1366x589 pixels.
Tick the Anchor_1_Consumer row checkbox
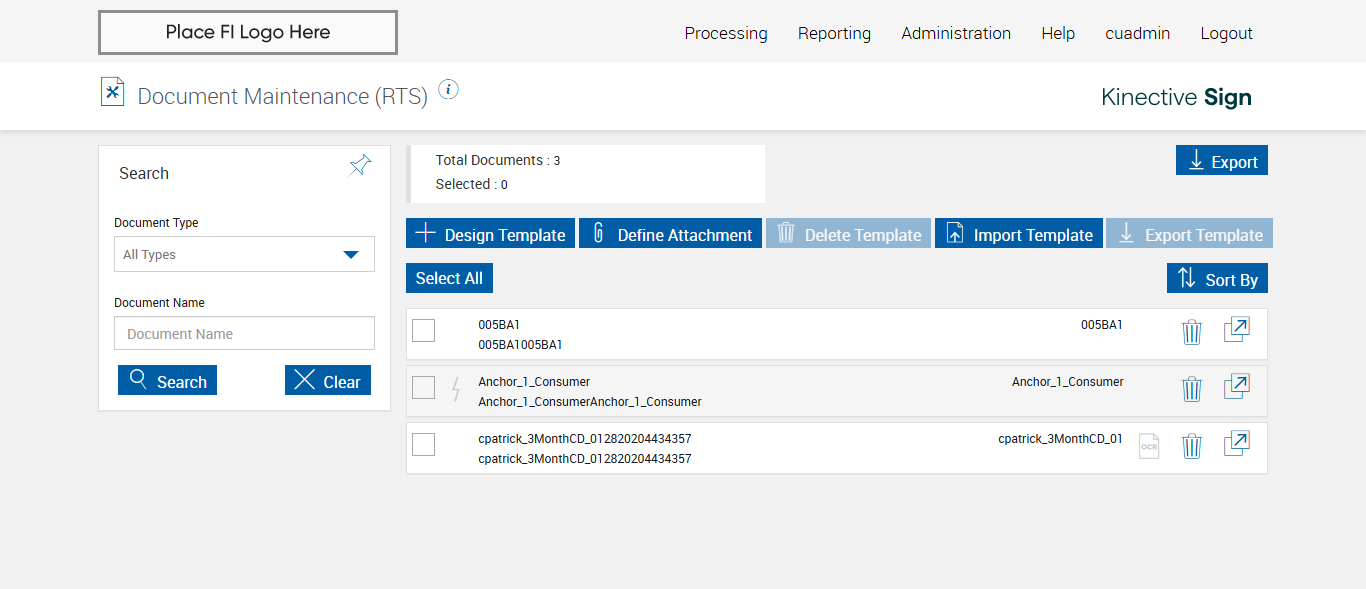pos(424,388)
